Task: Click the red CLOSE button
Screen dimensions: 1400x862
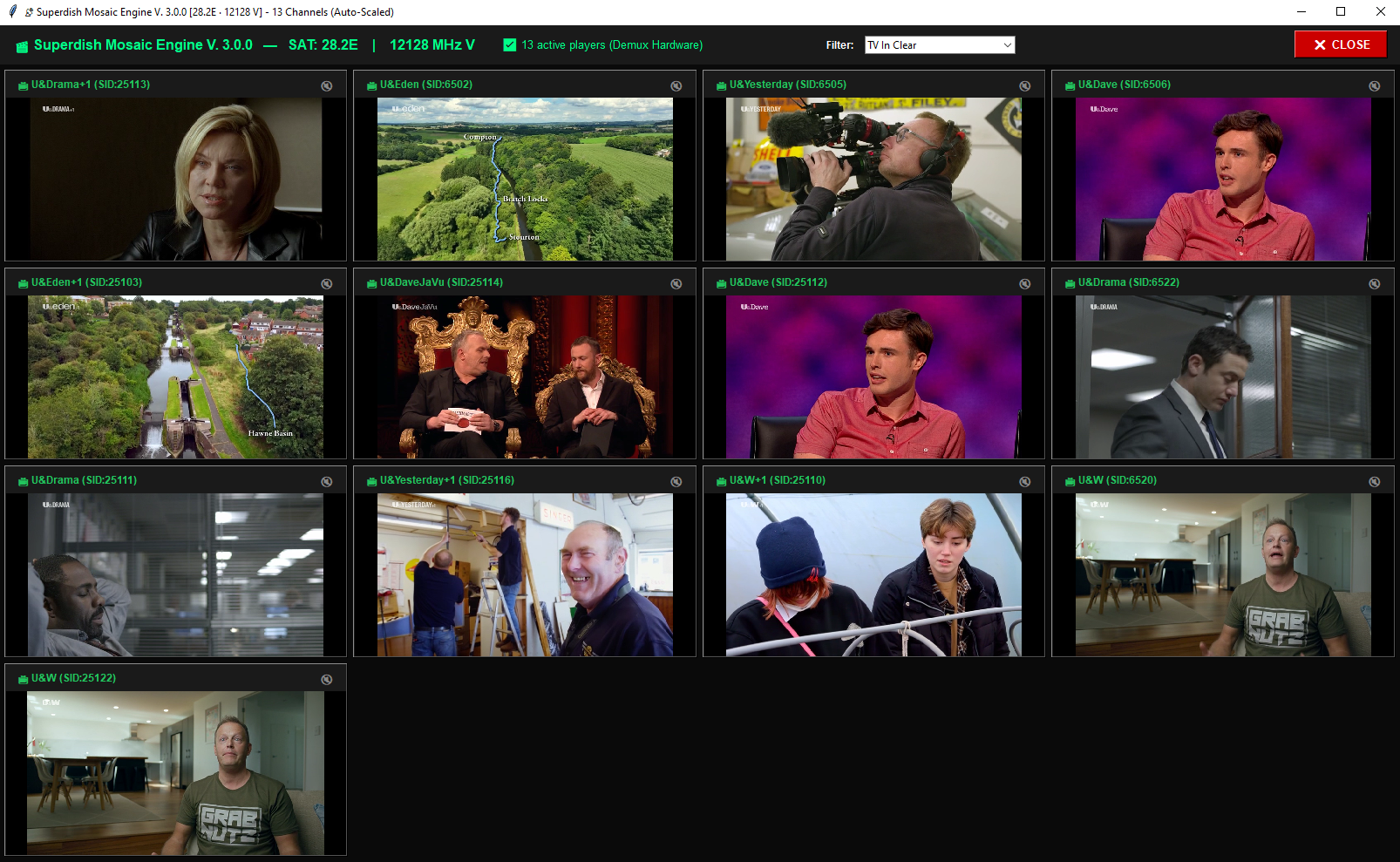Action: pos(1341,44)
